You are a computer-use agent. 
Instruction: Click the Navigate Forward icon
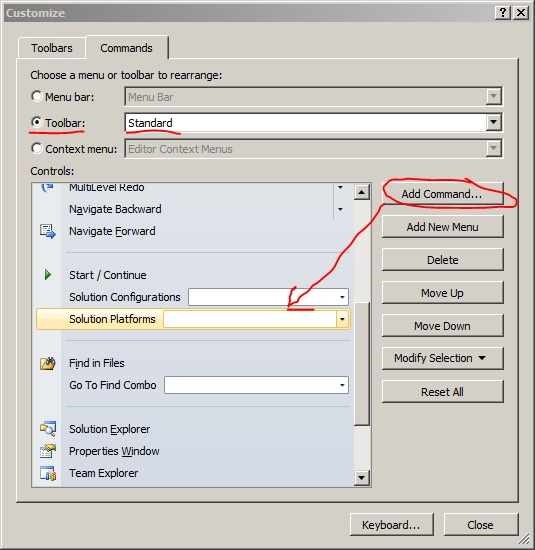[x=47, y=232]
